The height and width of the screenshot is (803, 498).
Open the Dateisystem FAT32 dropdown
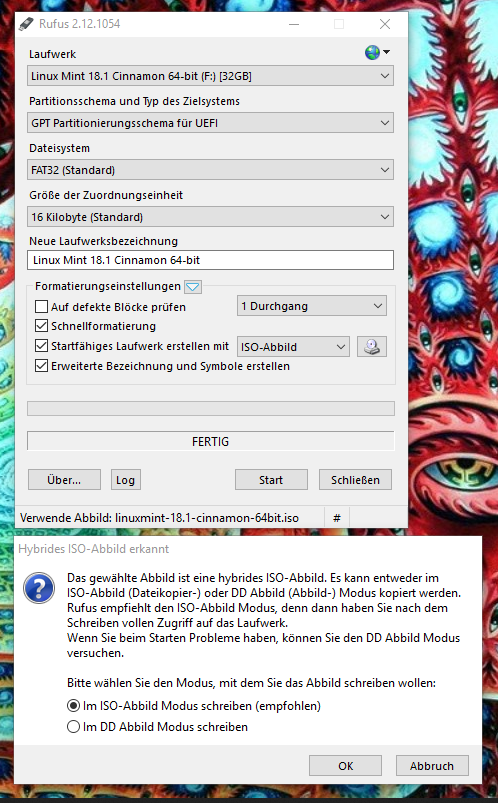pos(210,170)
